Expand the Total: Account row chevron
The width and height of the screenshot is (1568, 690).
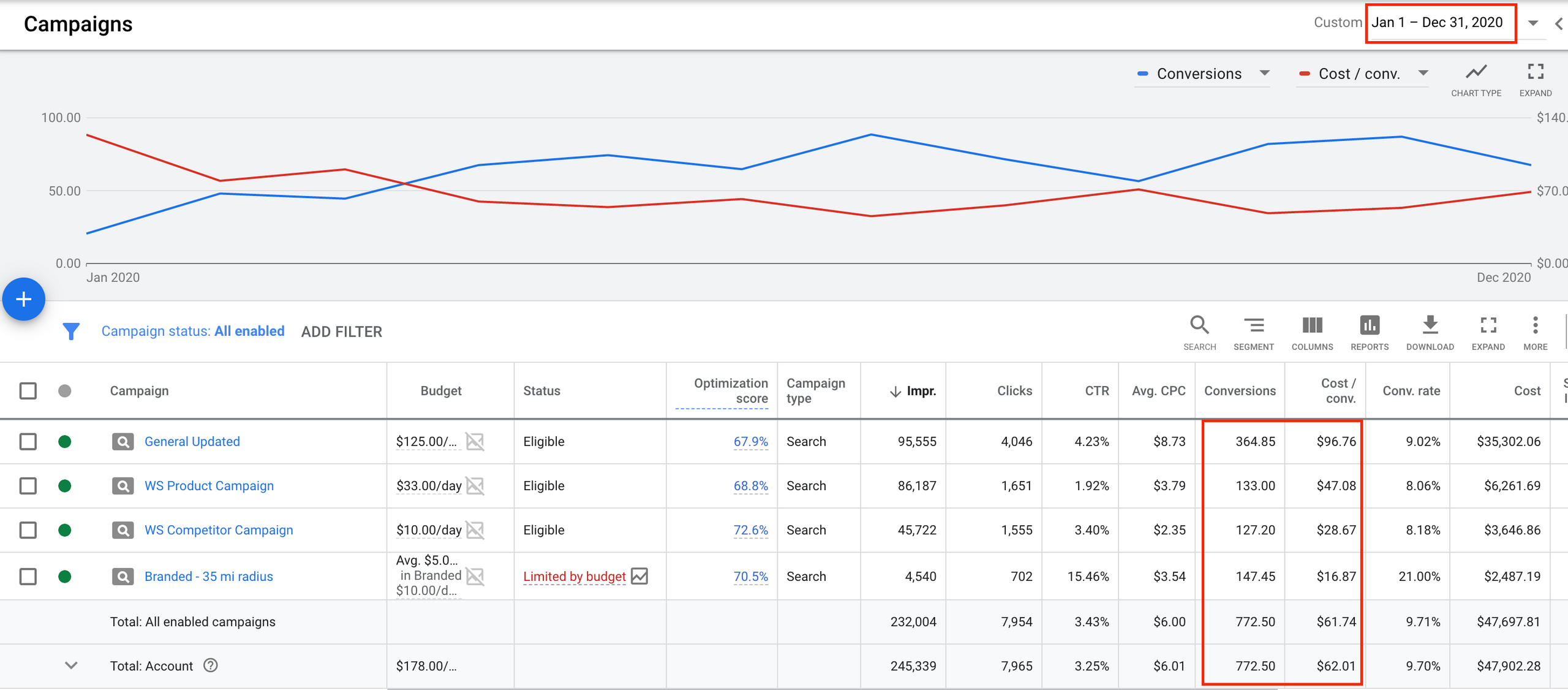tap(71, 665)
